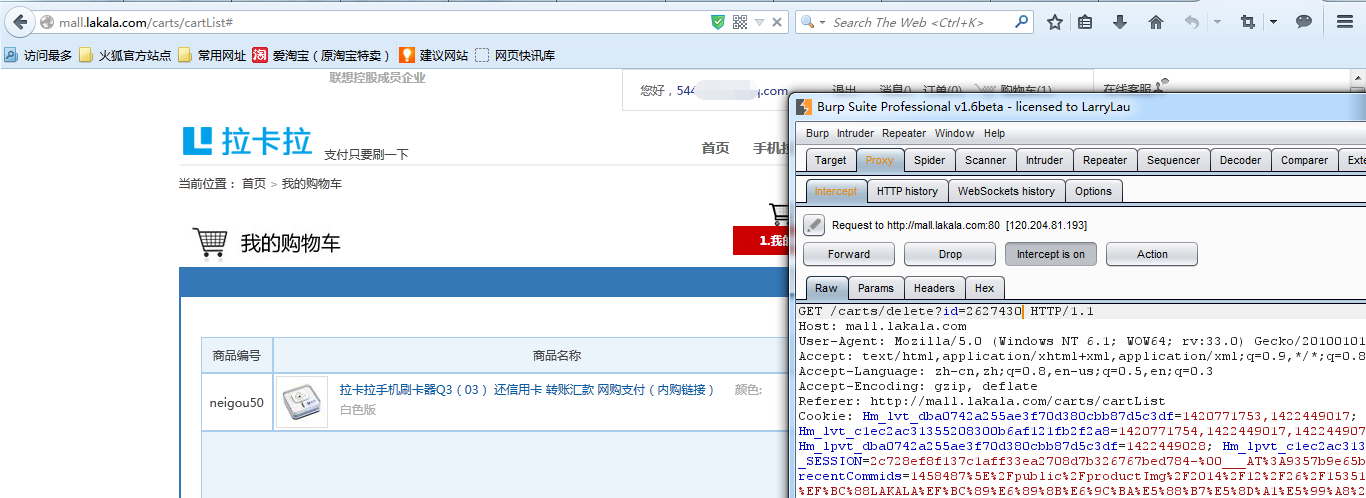
Task: Switch to the Sequencer tab
Action: click(1173, 160)
